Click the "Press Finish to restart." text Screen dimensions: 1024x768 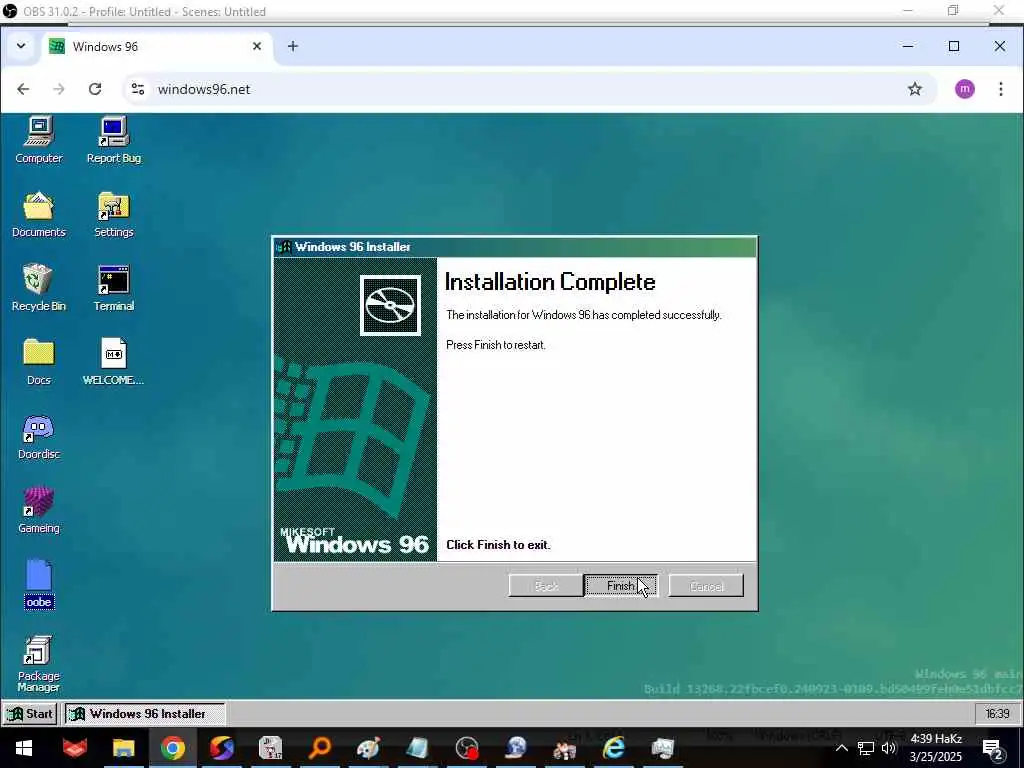[496, 345]
